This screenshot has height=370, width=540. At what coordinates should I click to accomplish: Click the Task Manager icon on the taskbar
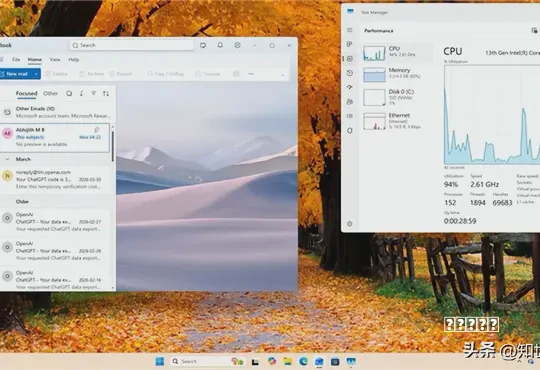pyautogui.click(x=351, y=361)
